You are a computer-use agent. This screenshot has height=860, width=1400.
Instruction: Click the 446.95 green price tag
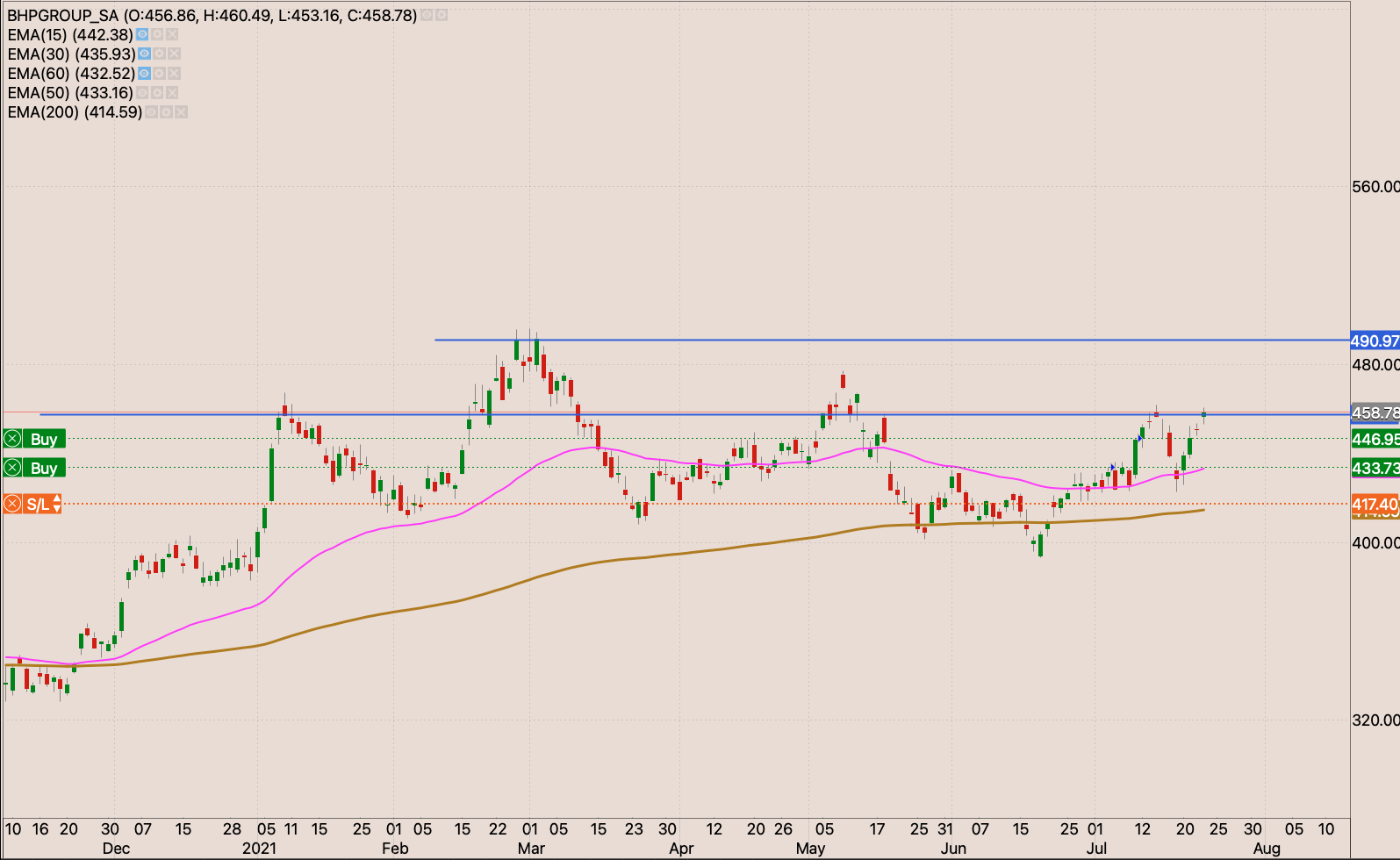[1375, 439]
